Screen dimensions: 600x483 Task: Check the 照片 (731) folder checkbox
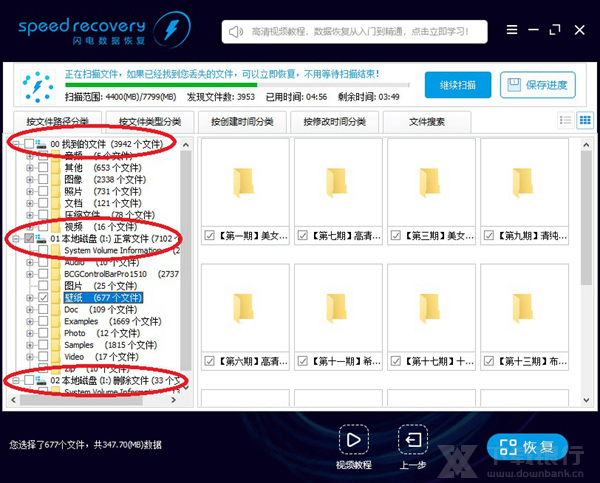tap(43, 191)
